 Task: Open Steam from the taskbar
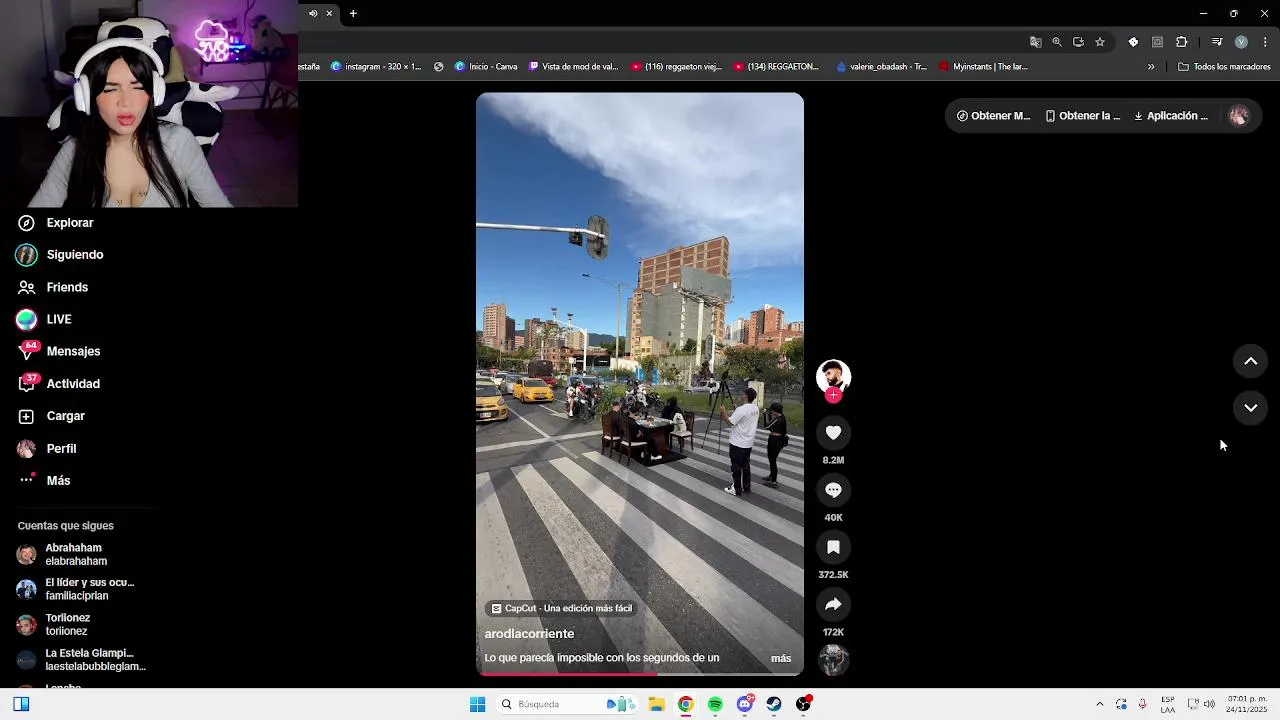(x=774, y=704)
